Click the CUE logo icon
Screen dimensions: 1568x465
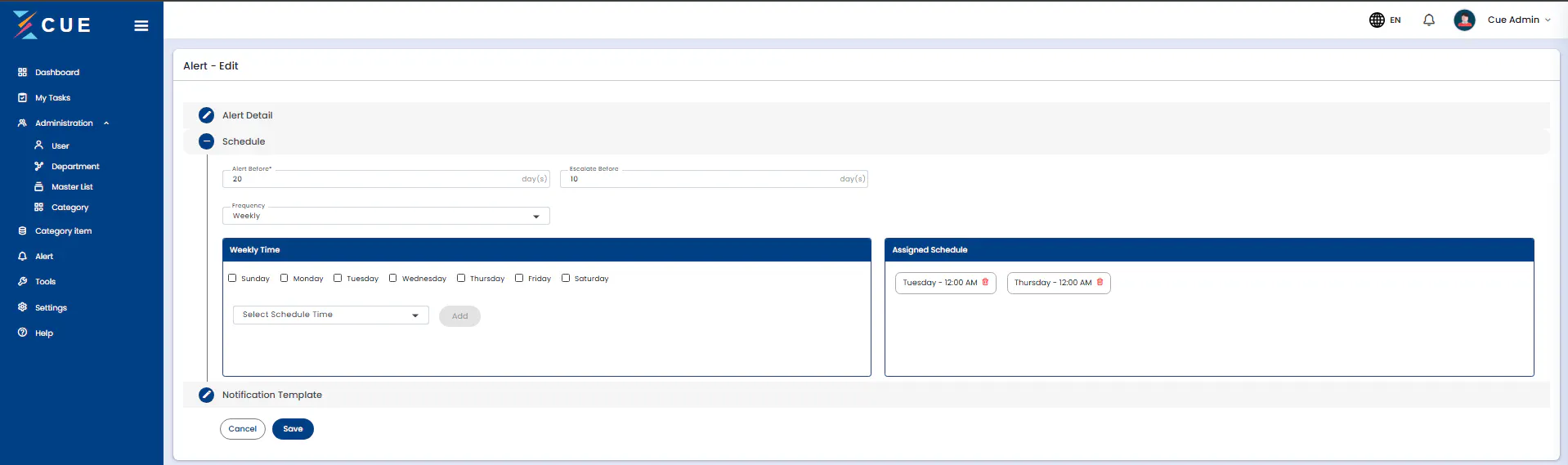(x=25, y=25)
